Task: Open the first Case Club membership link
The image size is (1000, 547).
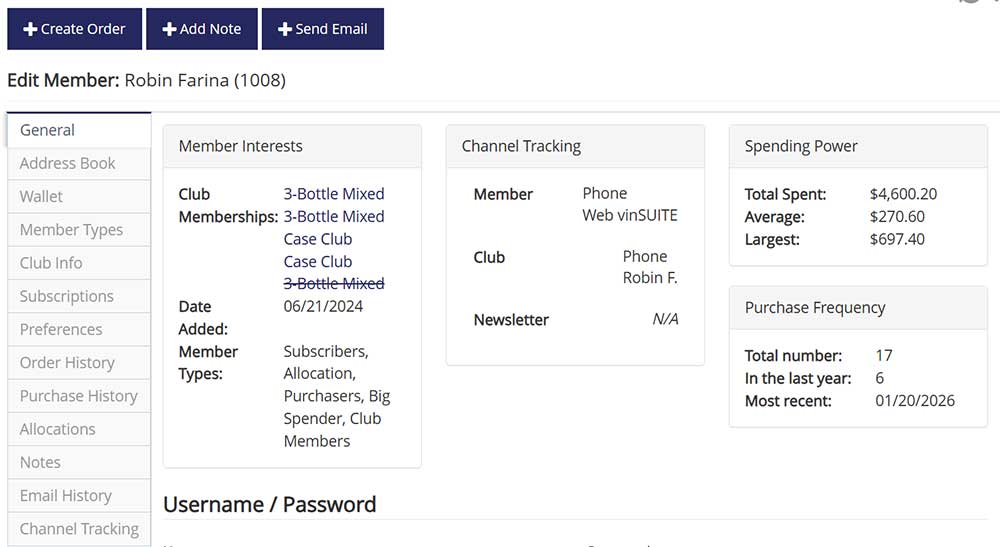Action: [x=318, y=239]
